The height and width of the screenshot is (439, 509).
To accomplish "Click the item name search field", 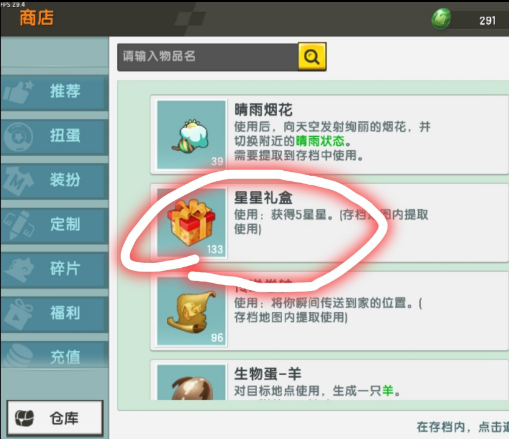I will pyautogui.click(x=208, y=57).
